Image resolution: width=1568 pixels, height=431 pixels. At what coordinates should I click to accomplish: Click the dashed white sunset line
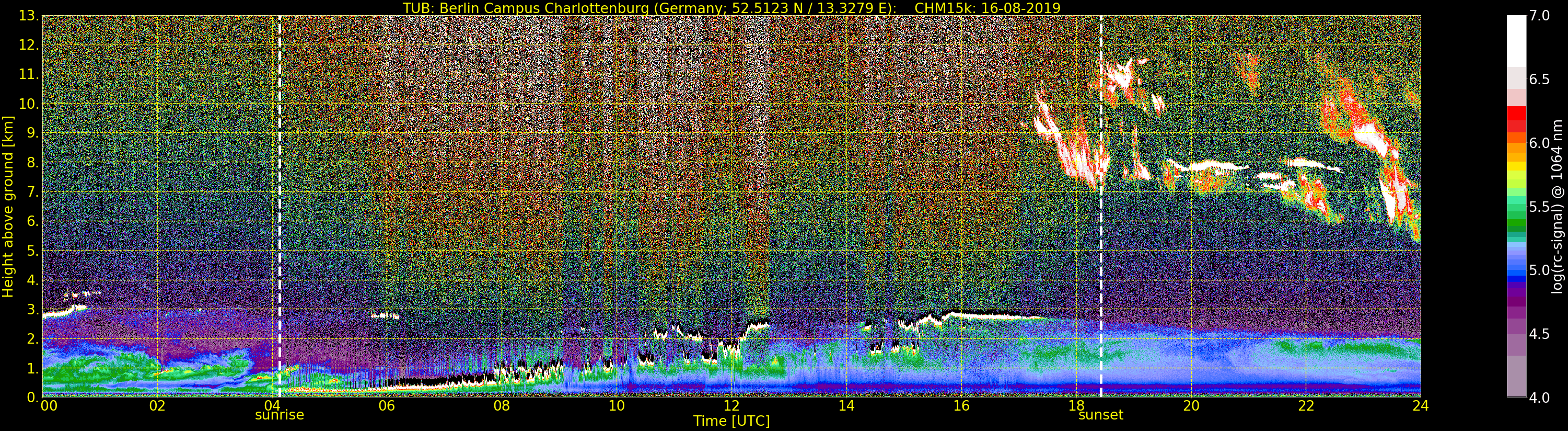pyautogui.click(x=1100, y=206)
